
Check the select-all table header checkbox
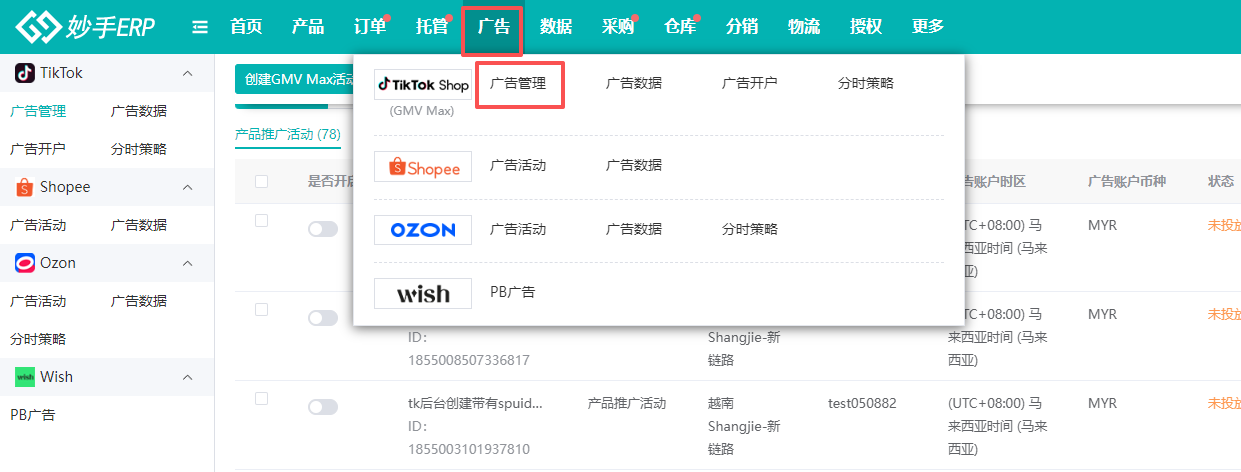tap(262, 181)
